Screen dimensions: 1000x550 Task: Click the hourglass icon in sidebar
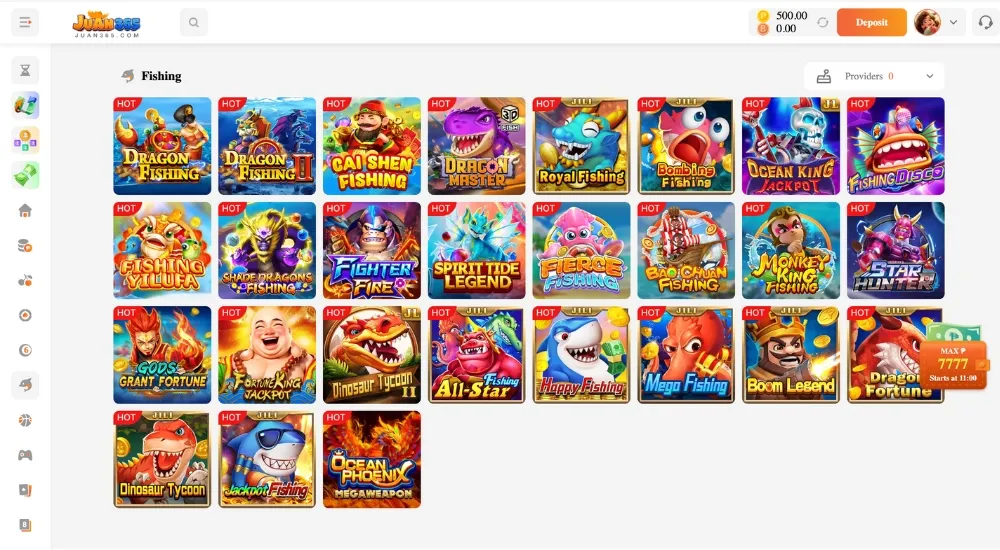pos(25,70)
